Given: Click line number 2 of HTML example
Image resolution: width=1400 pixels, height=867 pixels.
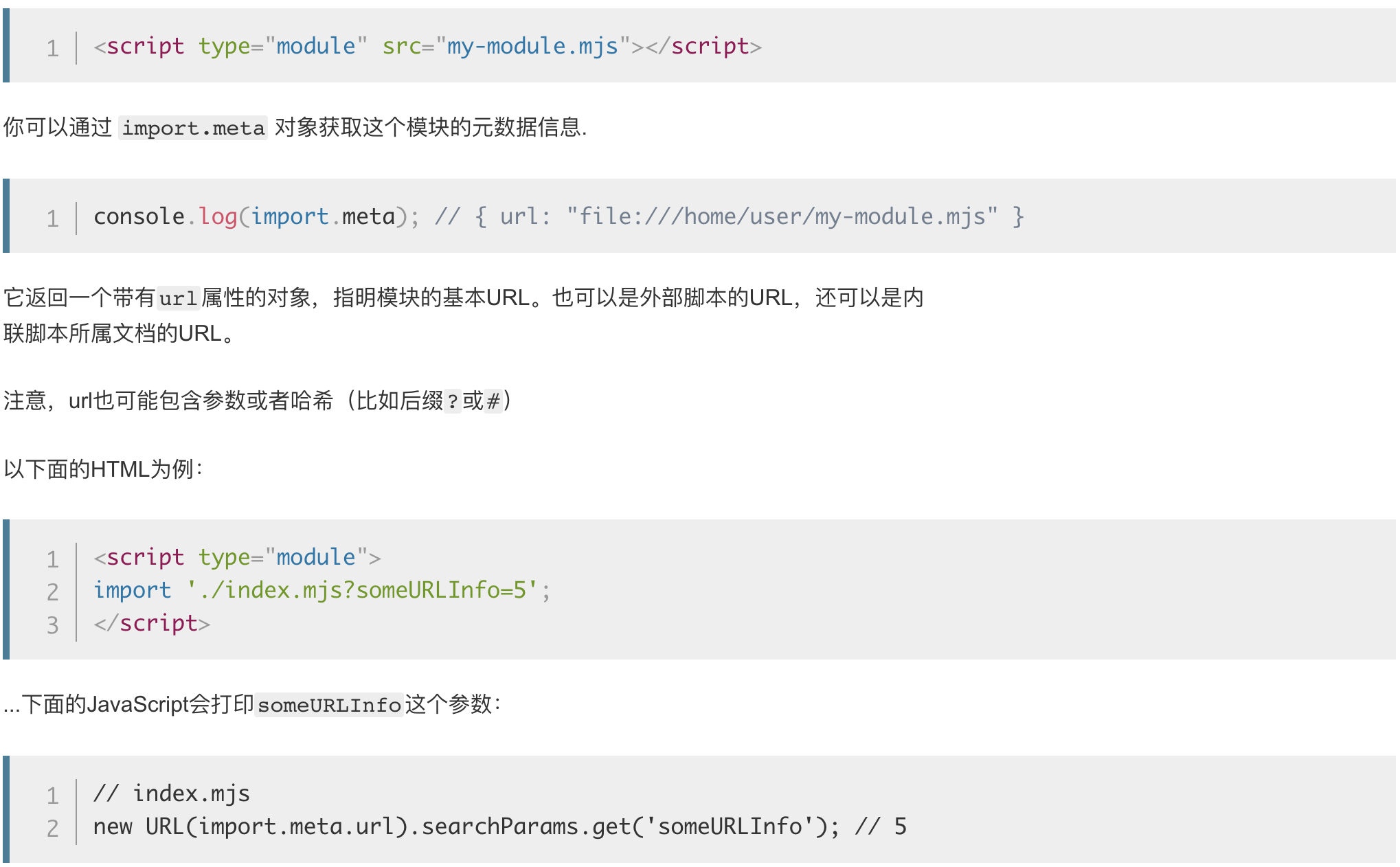Looking at the screenshot, I should coord(53,592).
